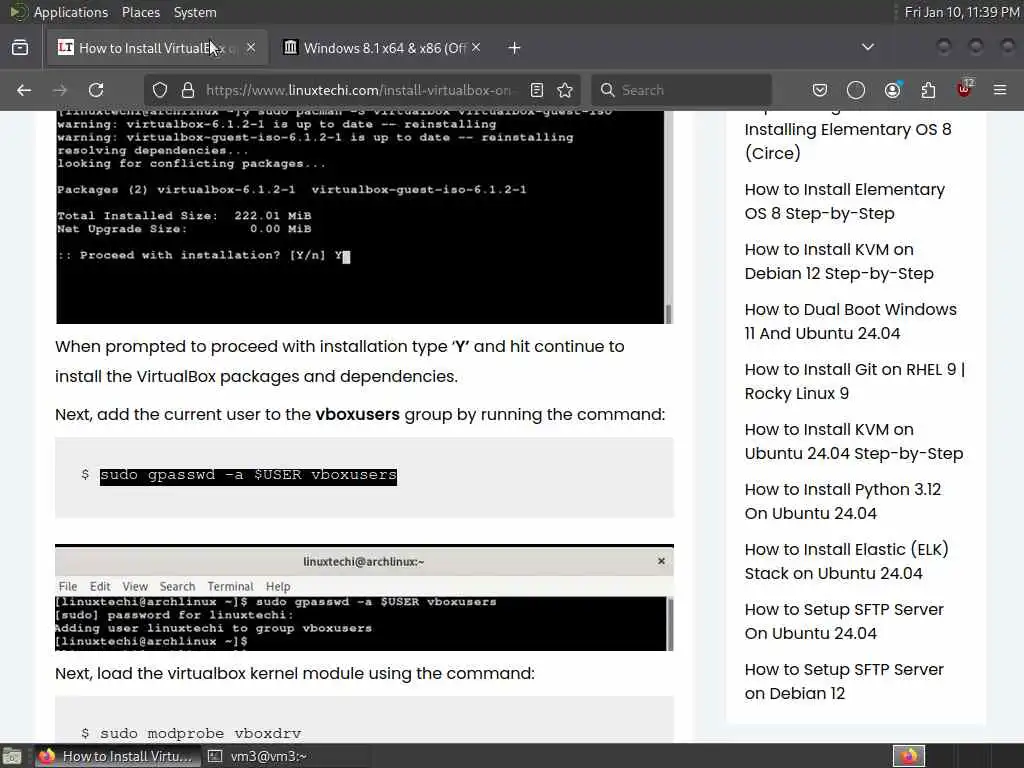1024x768 pixels.
Task: Click the bold vboxusers word in paragraph
Action: [x=357, y=415]
